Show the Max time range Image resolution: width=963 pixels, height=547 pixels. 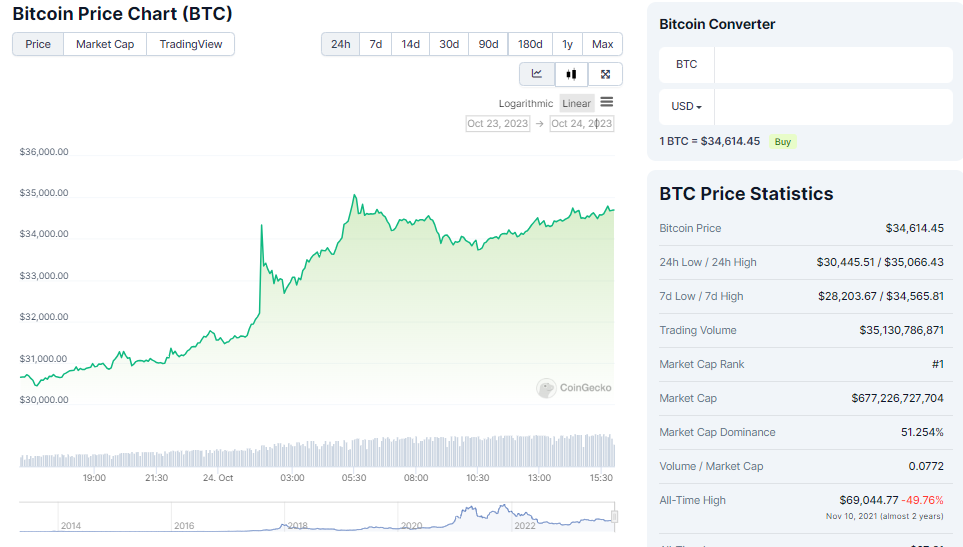point(602,44)
